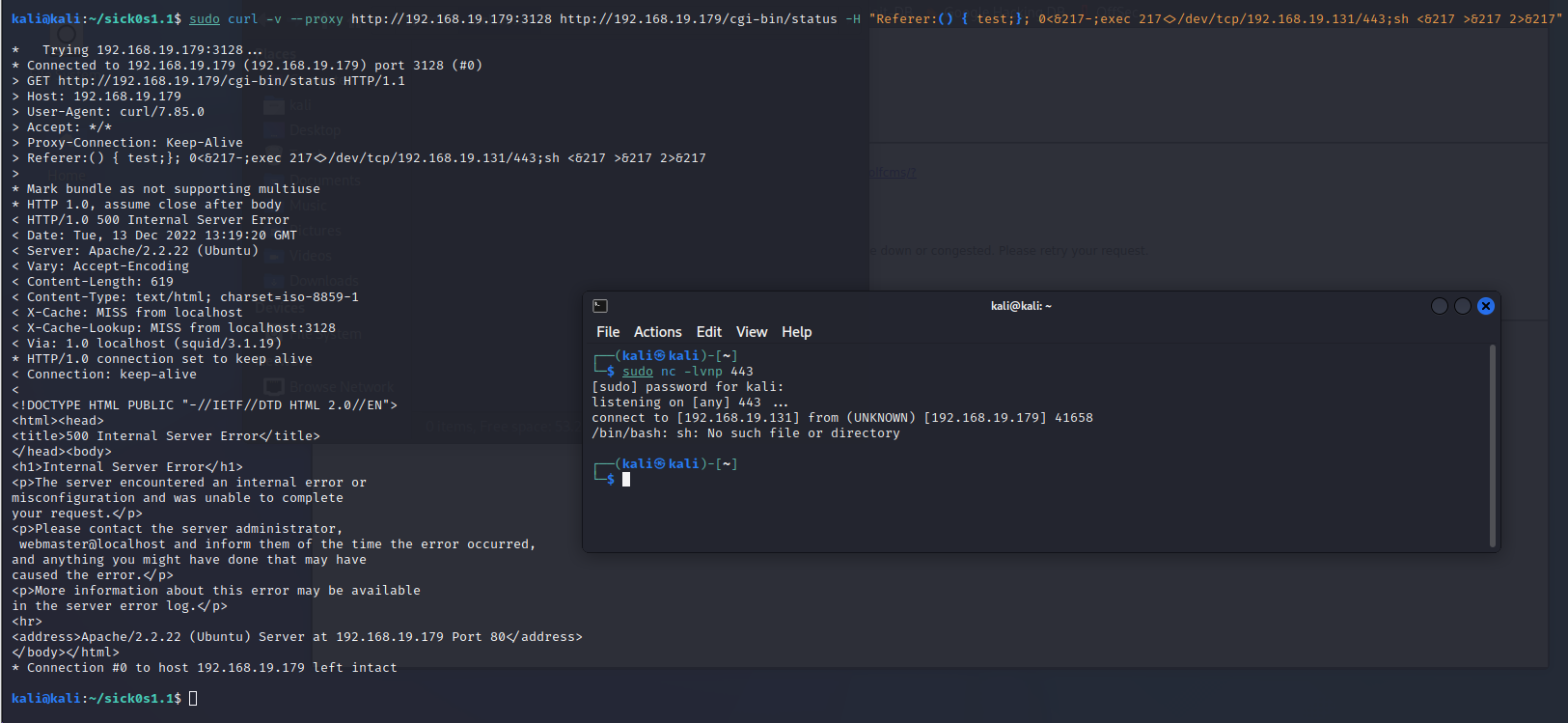Click the '> Referer:() { test;};' request header line
This screenshot has height=723, width=1568.
pyautogui.click(x=359, y=157)
